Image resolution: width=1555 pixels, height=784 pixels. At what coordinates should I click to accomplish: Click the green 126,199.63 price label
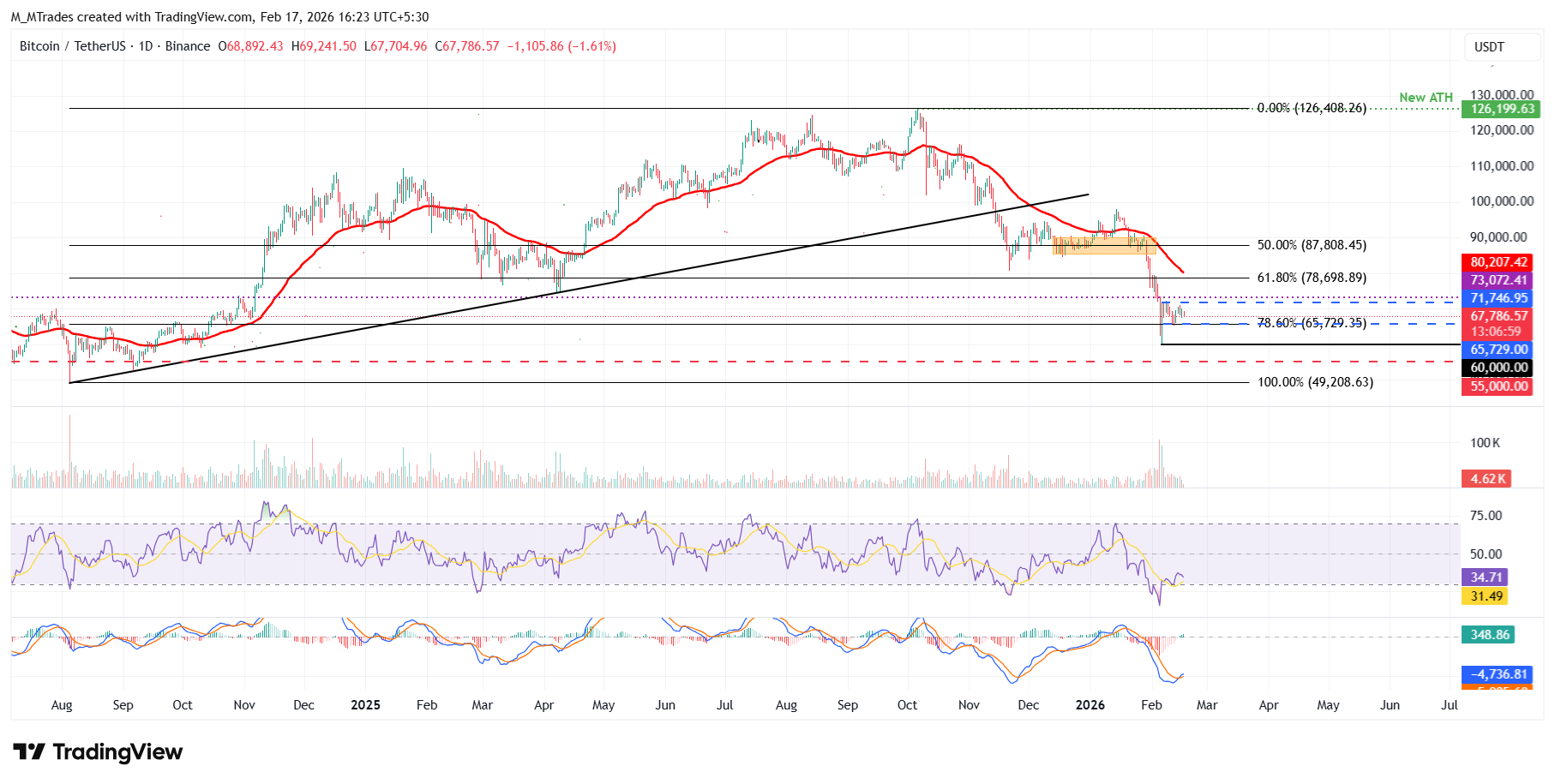point(1503,109)
